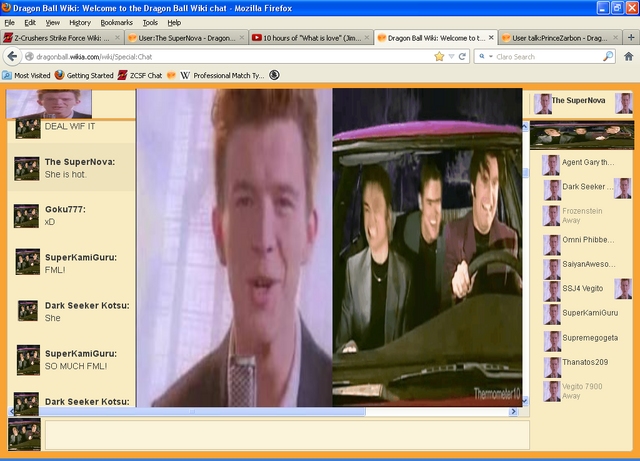Go to the browser Home page icon
The height and width of the screenshot is (461, 640).
(x=629, y=56)
